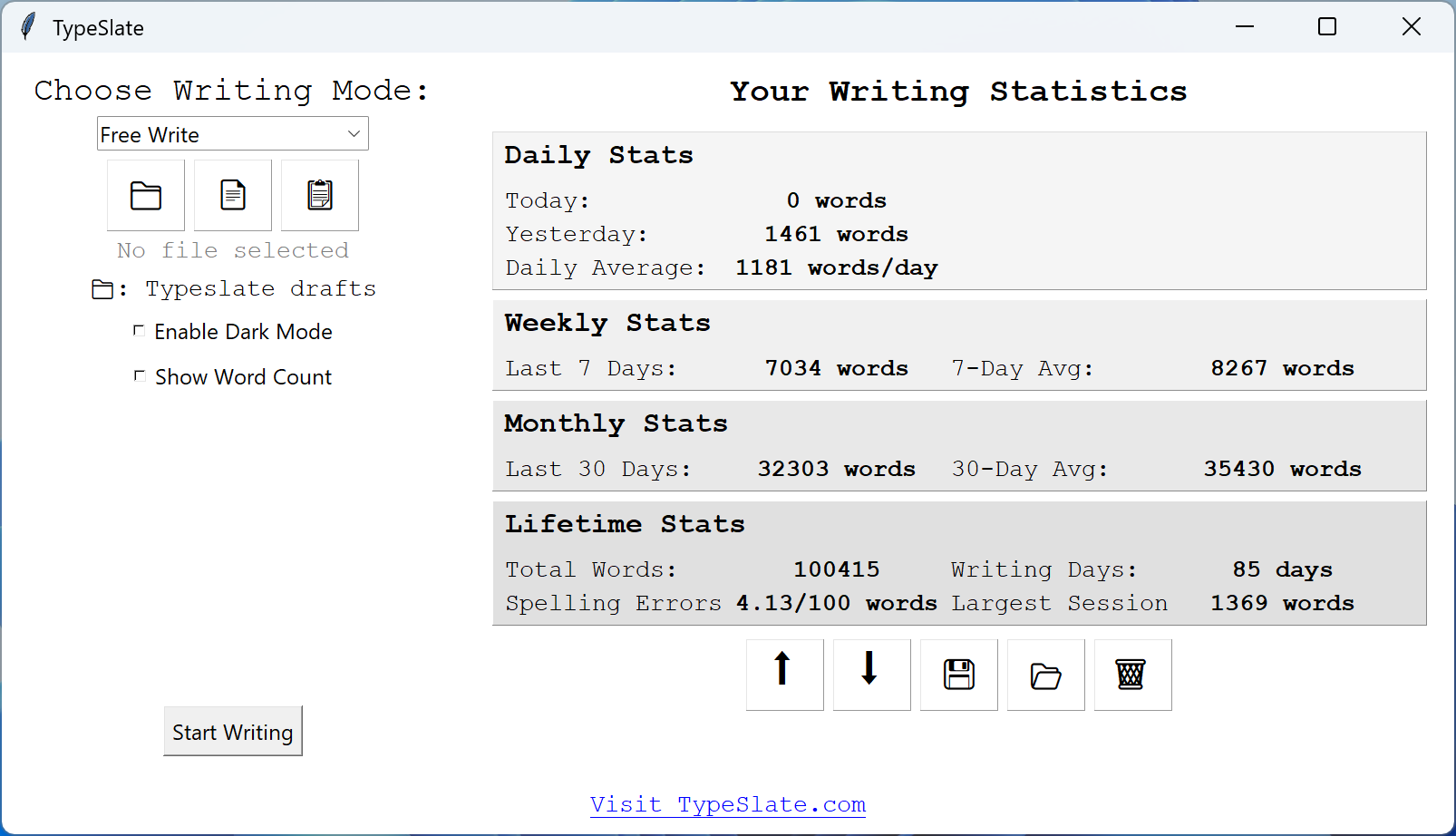Click the Weekly Stats panel

pyautogui.click(x=958, y=345)
